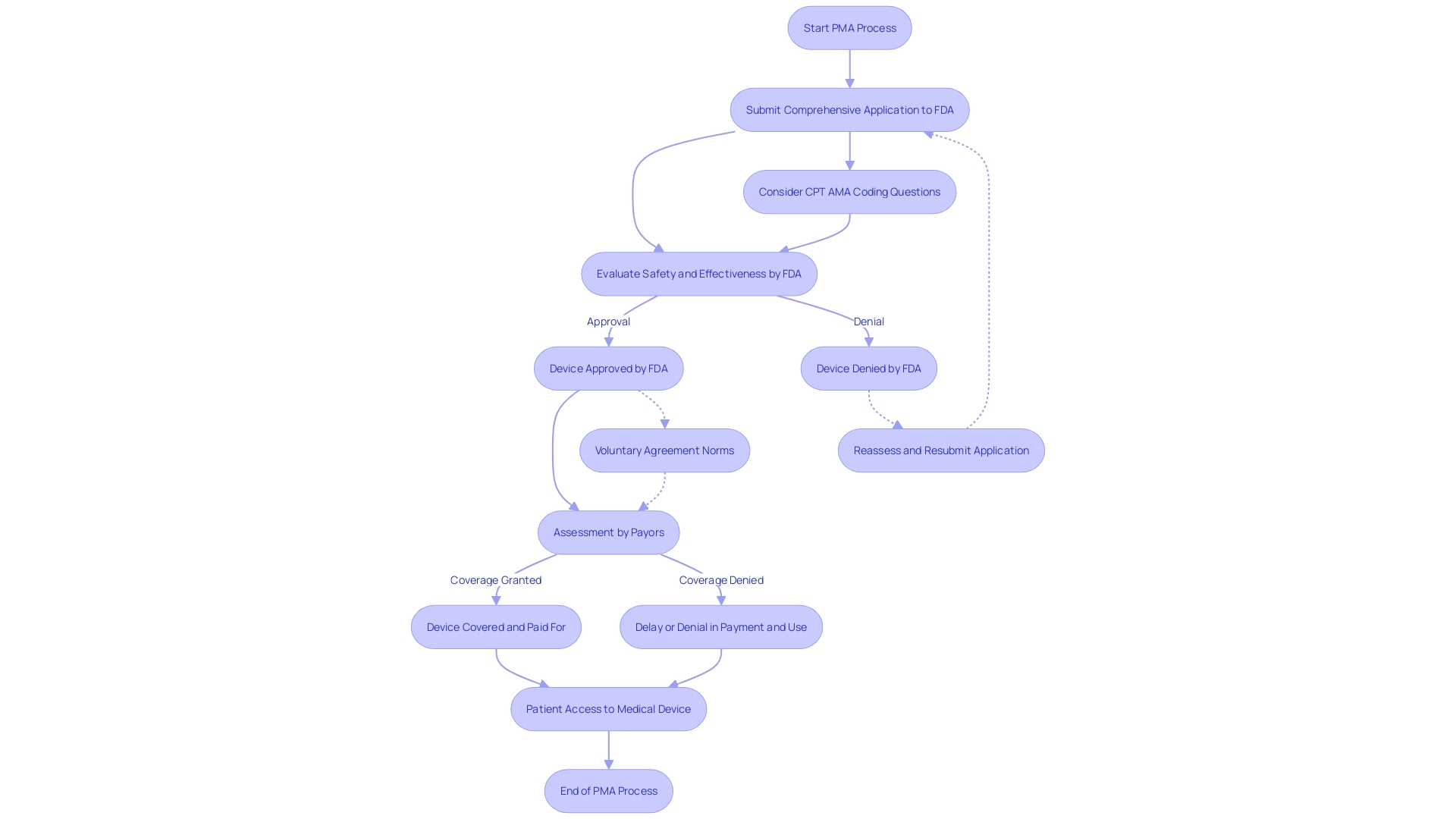Image resolution: width=1456 pixels, height=819 pixels.
Task: Click the Evaluate Safety and Effectiveness node
Action: 699,273
